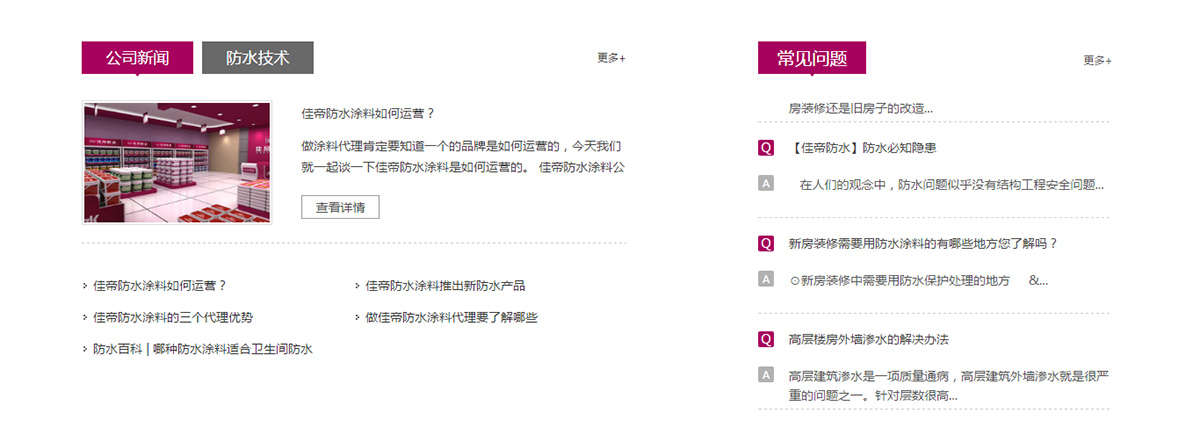Click the Q icon beside 高层楼房外墙渗水的解决办法
Viewport: 1200px width, 448px height.
pos(766,339)
